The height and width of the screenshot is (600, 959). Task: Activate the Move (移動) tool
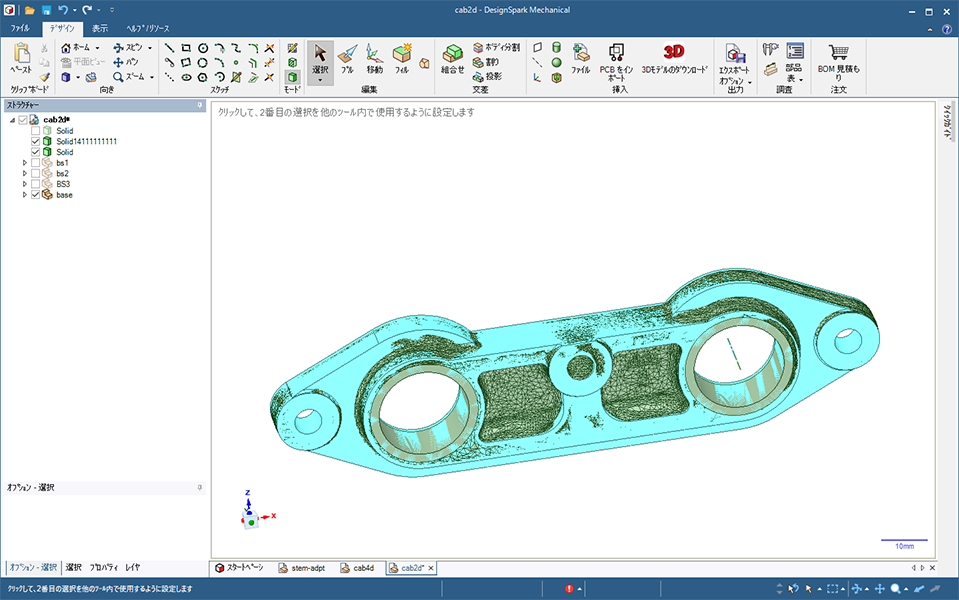(374, 58)
